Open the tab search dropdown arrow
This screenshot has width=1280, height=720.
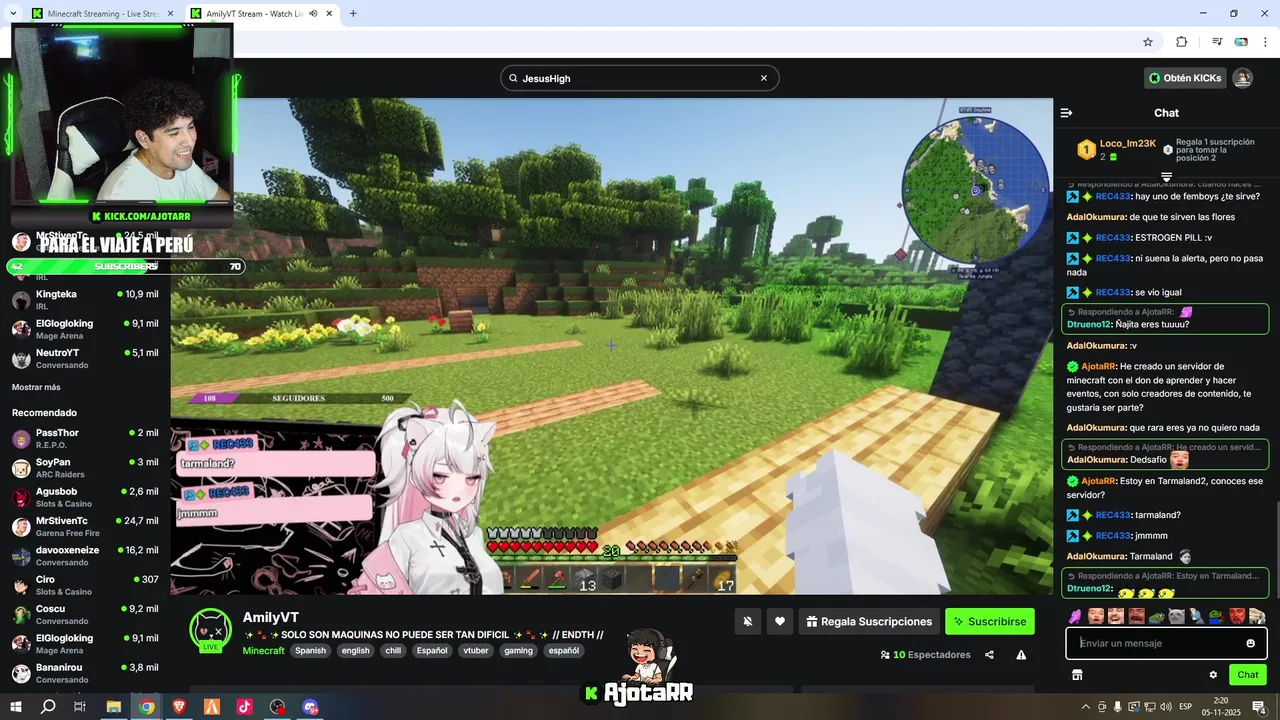12,14
